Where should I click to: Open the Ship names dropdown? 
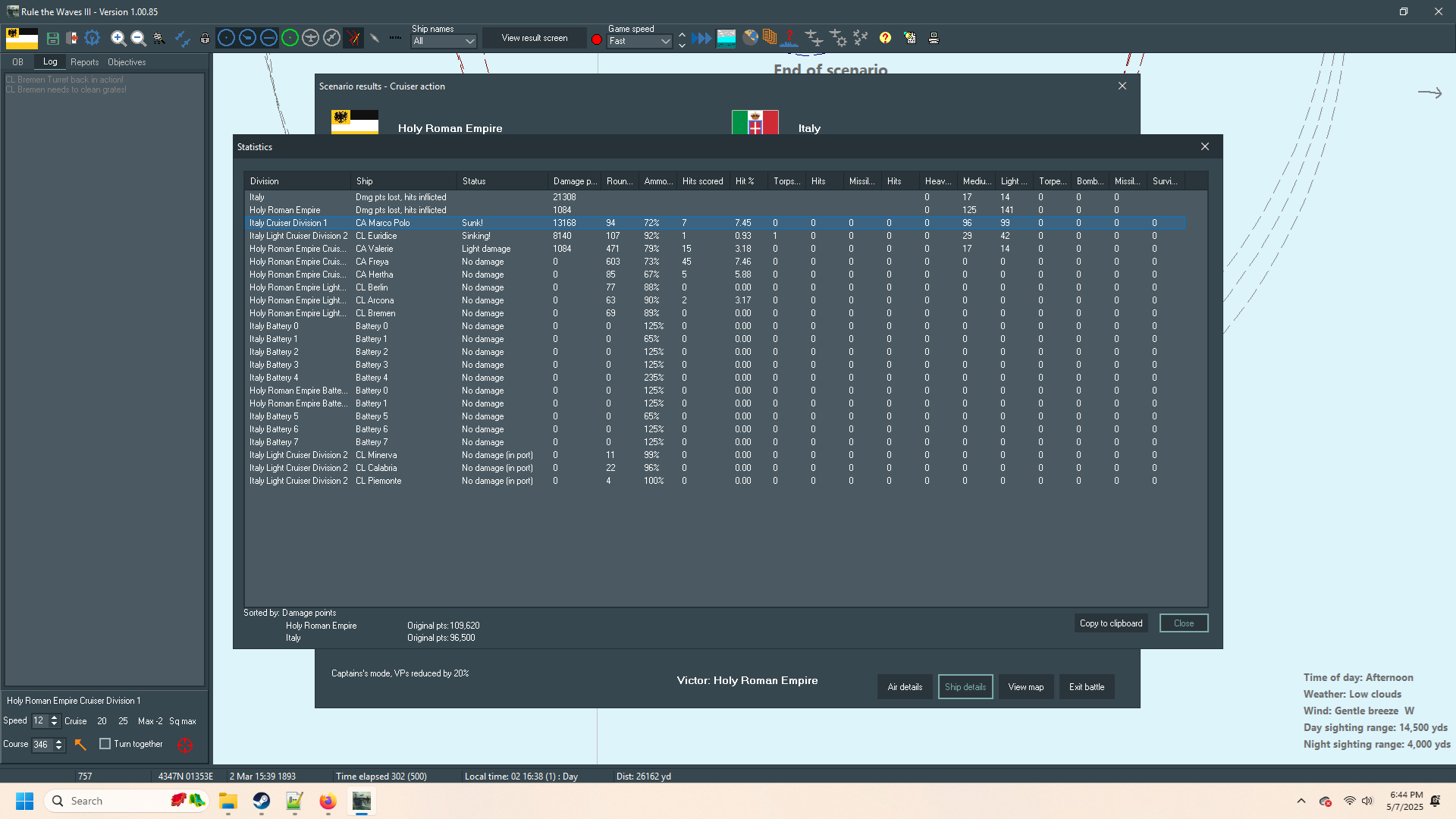[444, 41]
